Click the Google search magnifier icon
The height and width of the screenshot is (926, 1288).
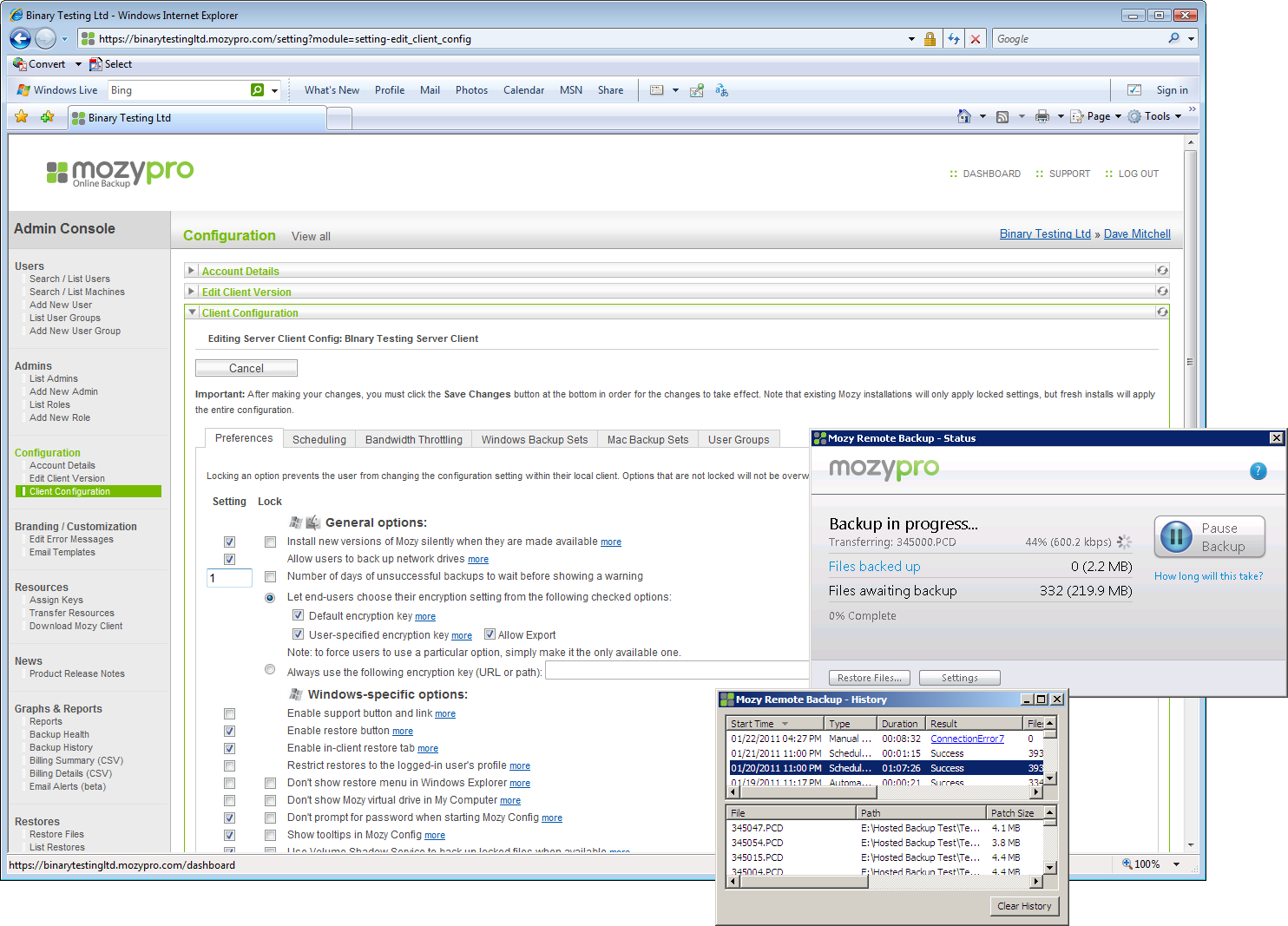pyautogui.click(x=1173, y=38)
